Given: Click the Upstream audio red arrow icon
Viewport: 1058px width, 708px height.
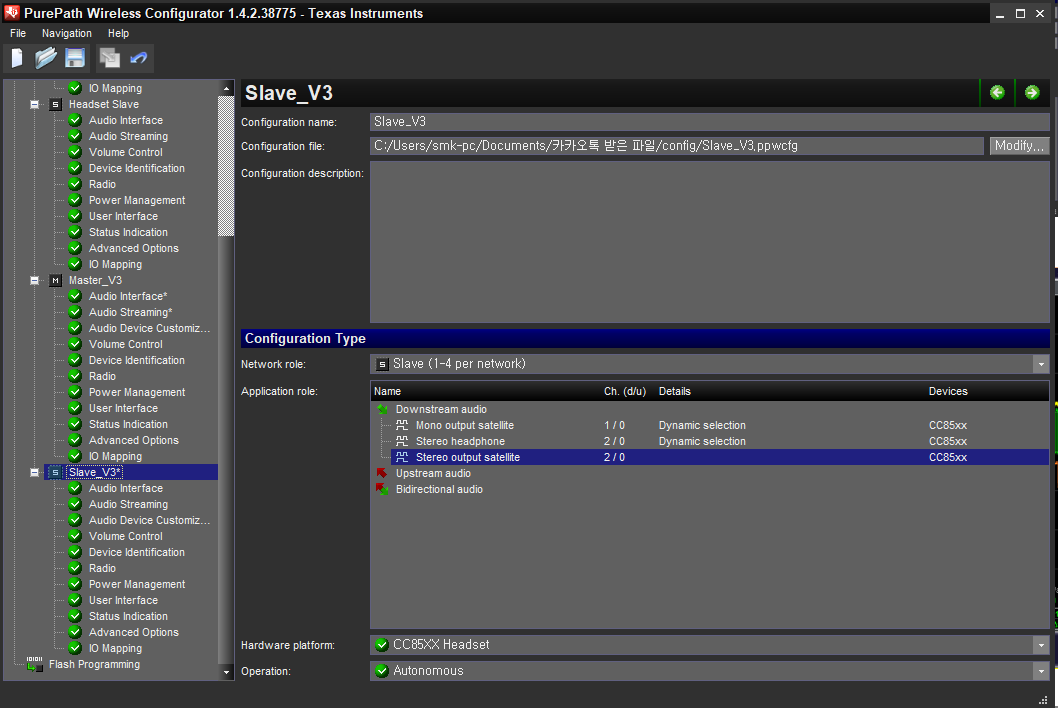Looking at the screenshot, I should tap(383, 473).
